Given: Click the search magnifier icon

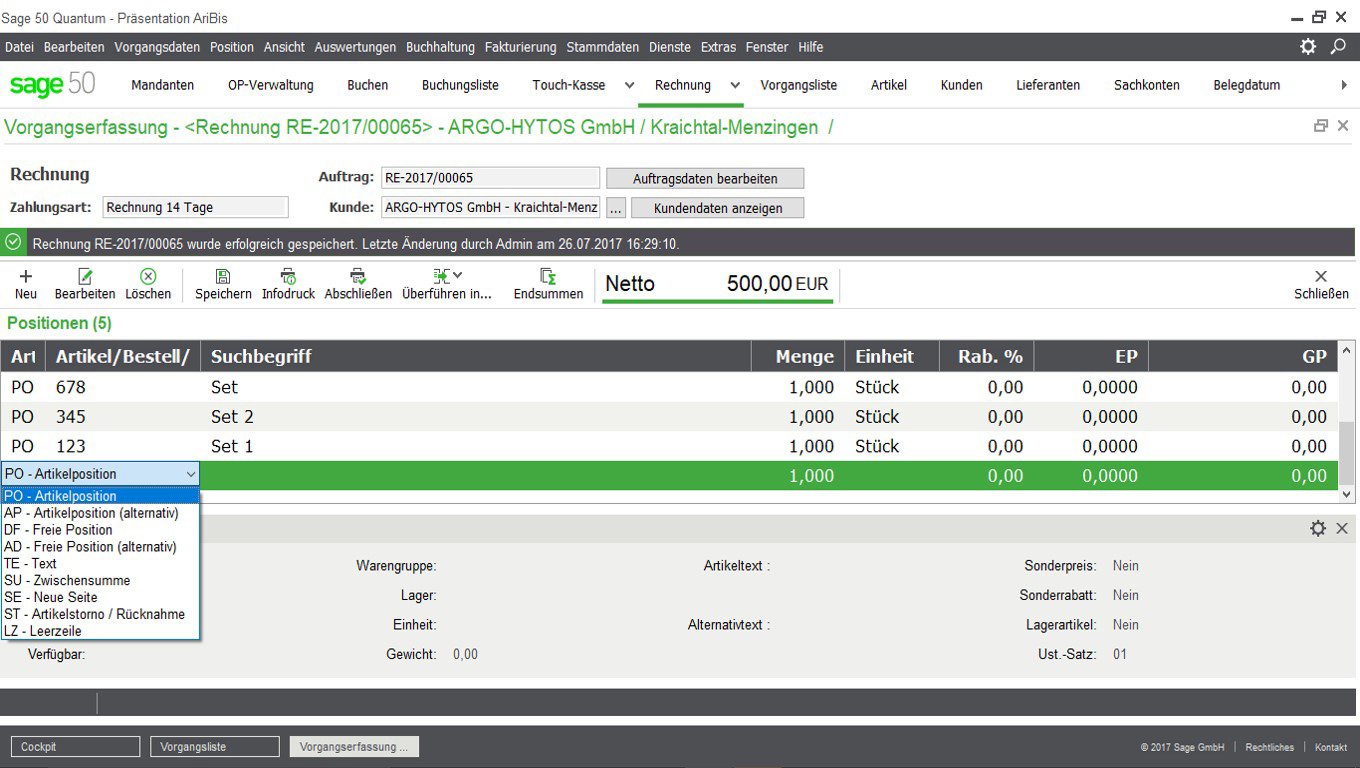Looking at the screenshot, I should pos(1338,47).
